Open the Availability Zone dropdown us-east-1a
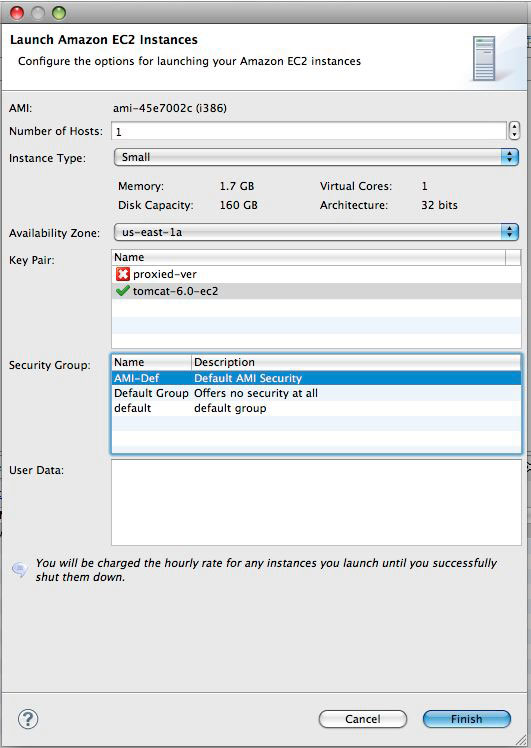531x748 pixels. click(316, 232)
